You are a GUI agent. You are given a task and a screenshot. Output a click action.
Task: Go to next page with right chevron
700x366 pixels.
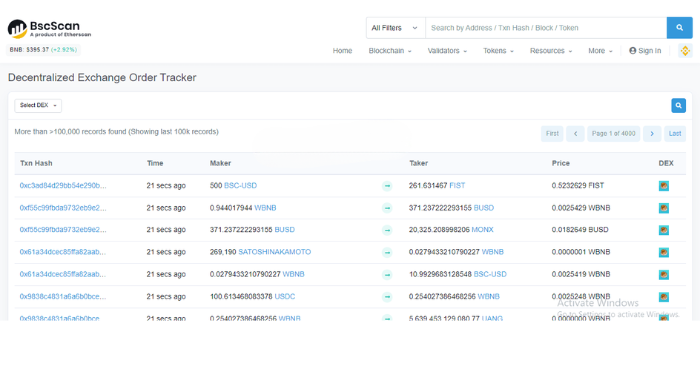coord(652,133)
